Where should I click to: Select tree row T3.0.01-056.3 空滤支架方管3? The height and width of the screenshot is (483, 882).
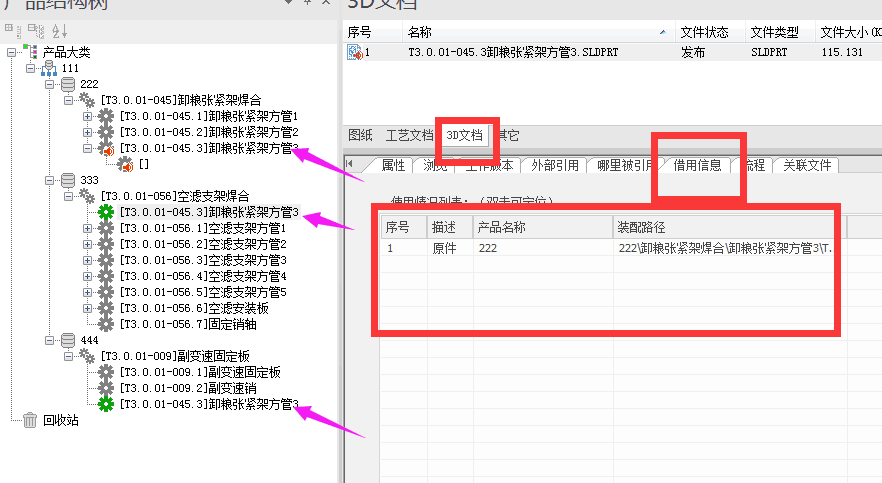tap(203, 260)
